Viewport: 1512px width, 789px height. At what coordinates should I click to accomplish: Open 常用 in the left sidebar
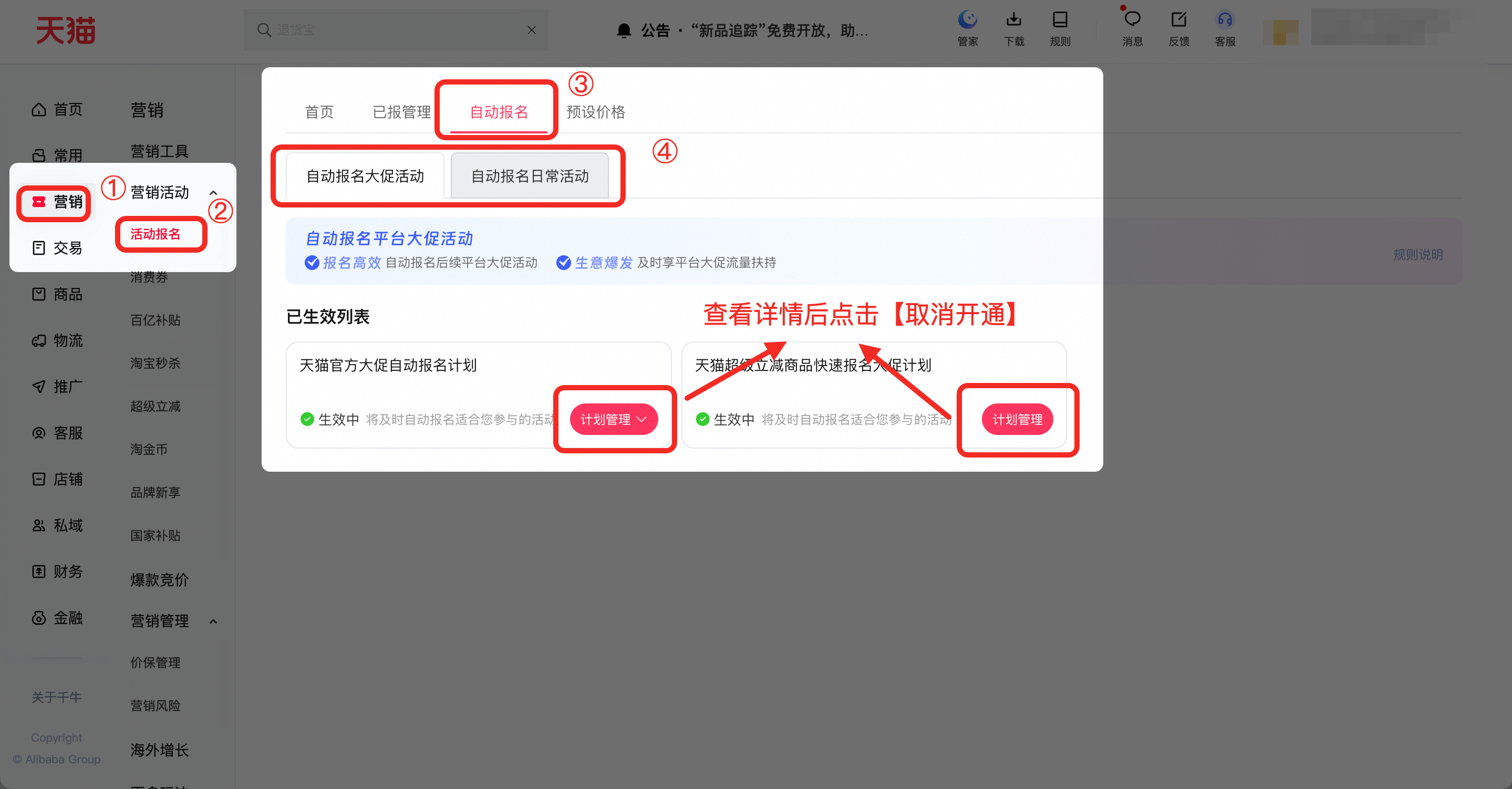(57, 155)
